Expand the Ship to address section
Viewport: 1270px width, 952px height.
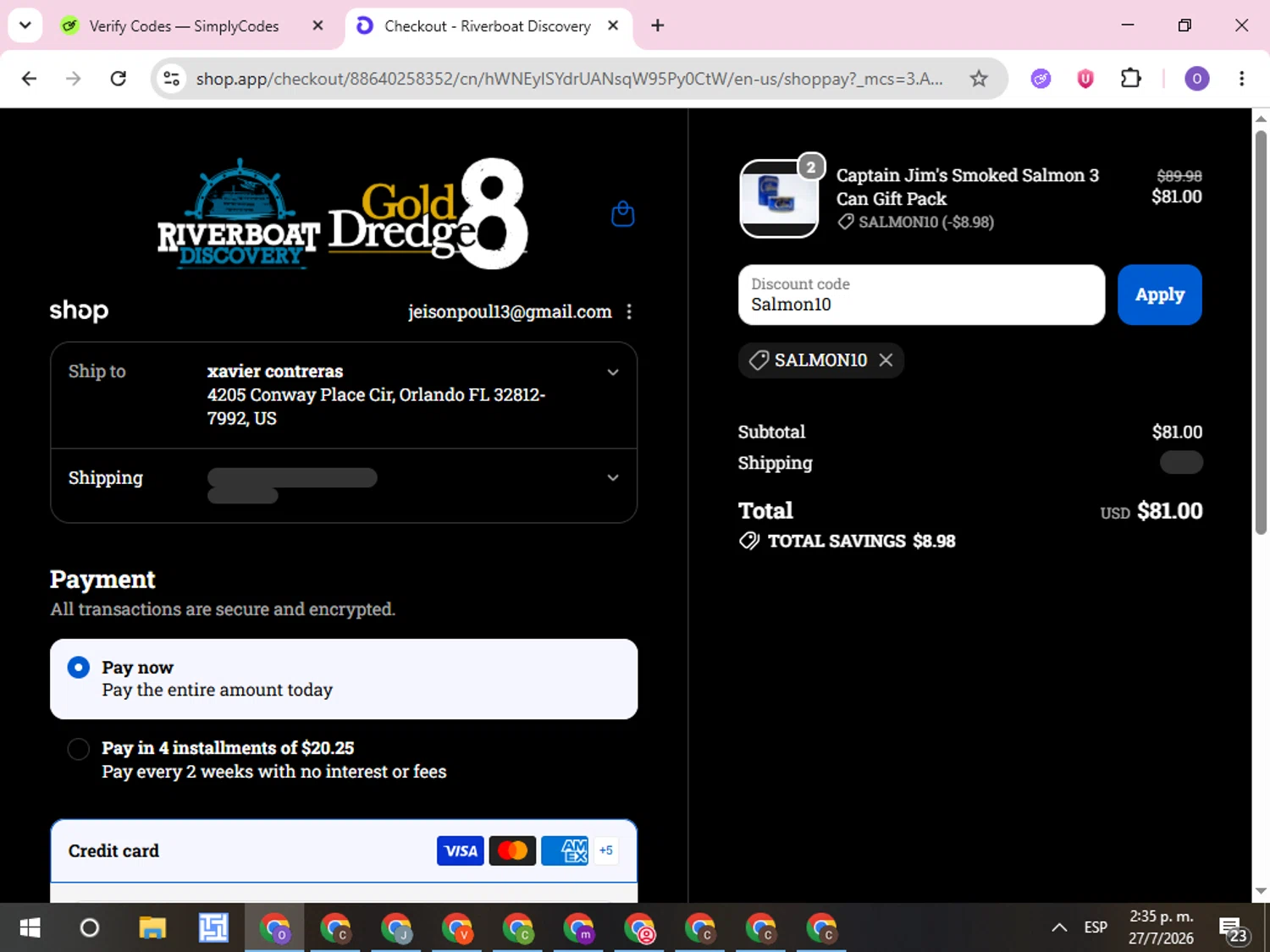coord(613,372)
